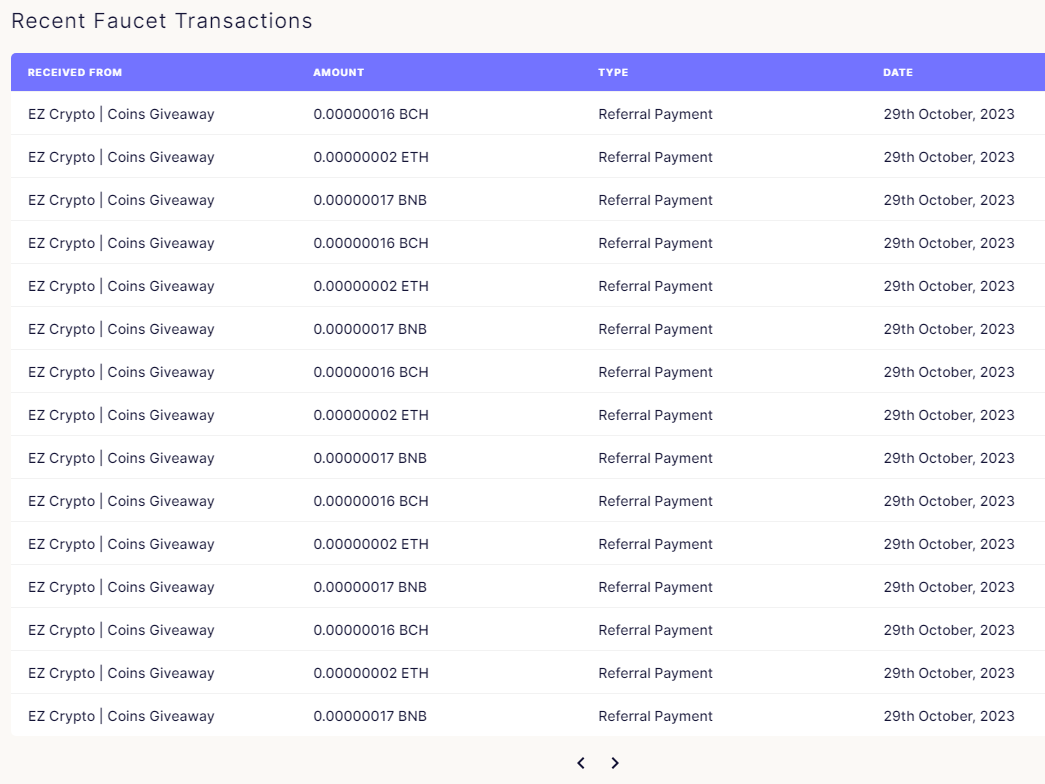Select the bottom row's 0.00000017 BNB amount
The image size is (1045, 784).
[x=370, y=716]
